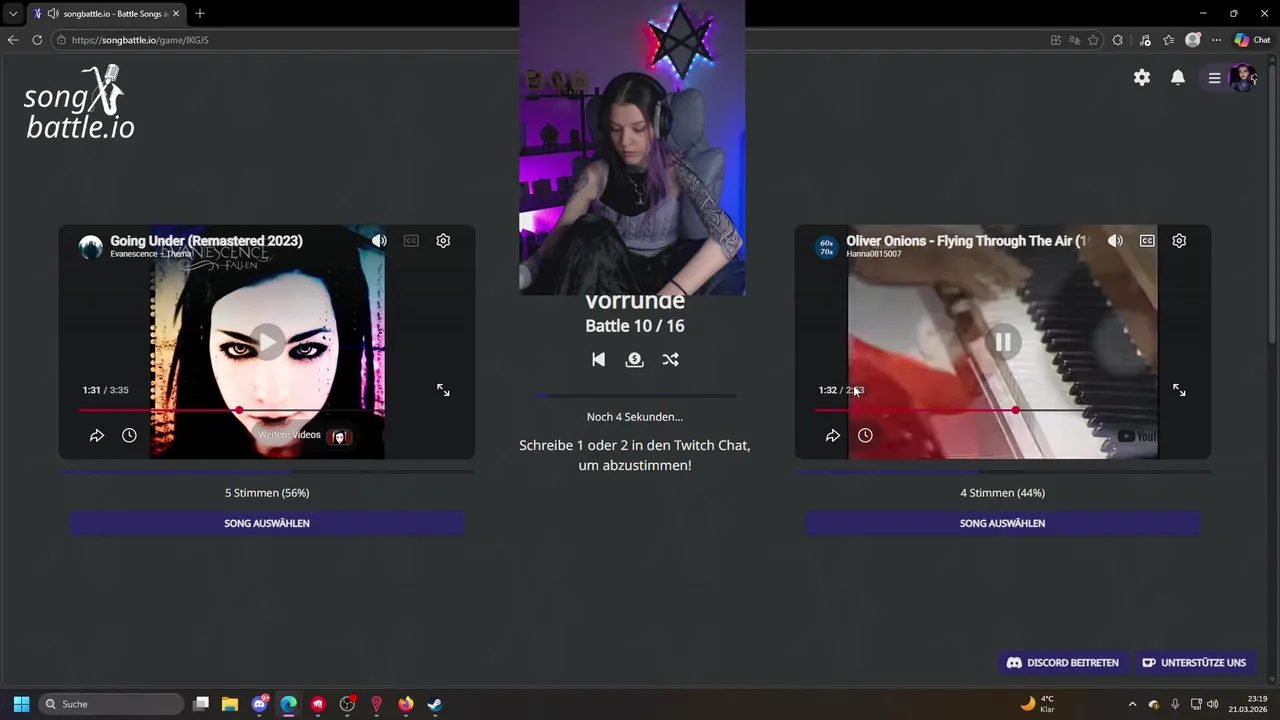
Task: Mute the tab via its speaker icon
Action: [53, 14]
